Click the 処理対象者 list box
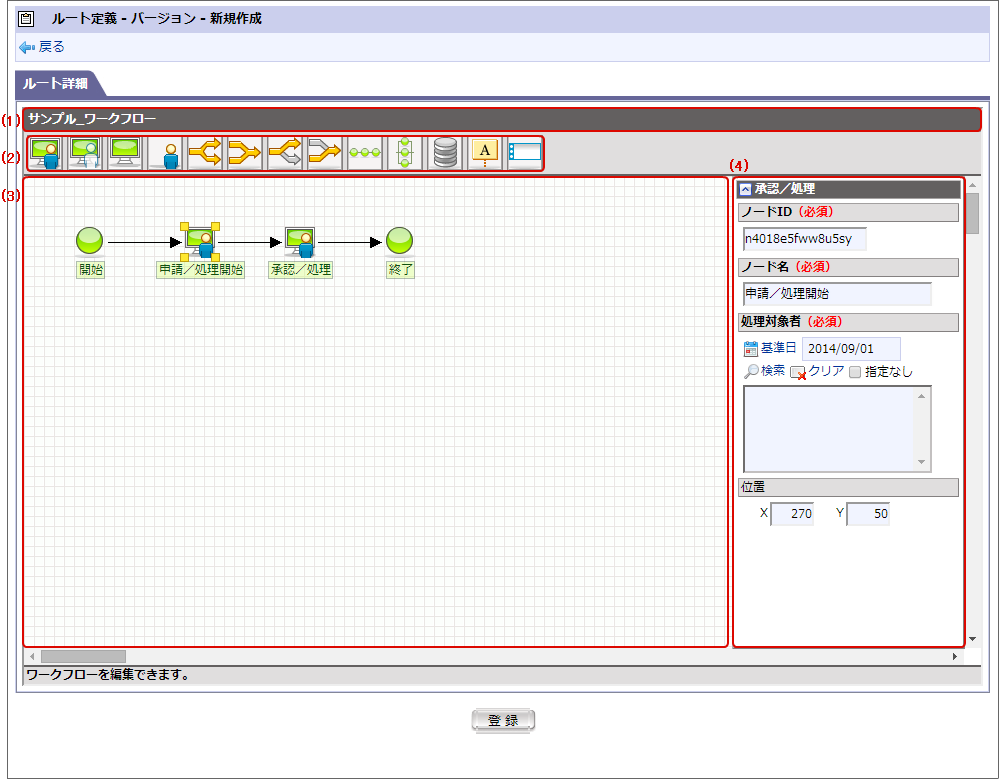This screenshot has width=999, height=779. click(x=837, y=429)
